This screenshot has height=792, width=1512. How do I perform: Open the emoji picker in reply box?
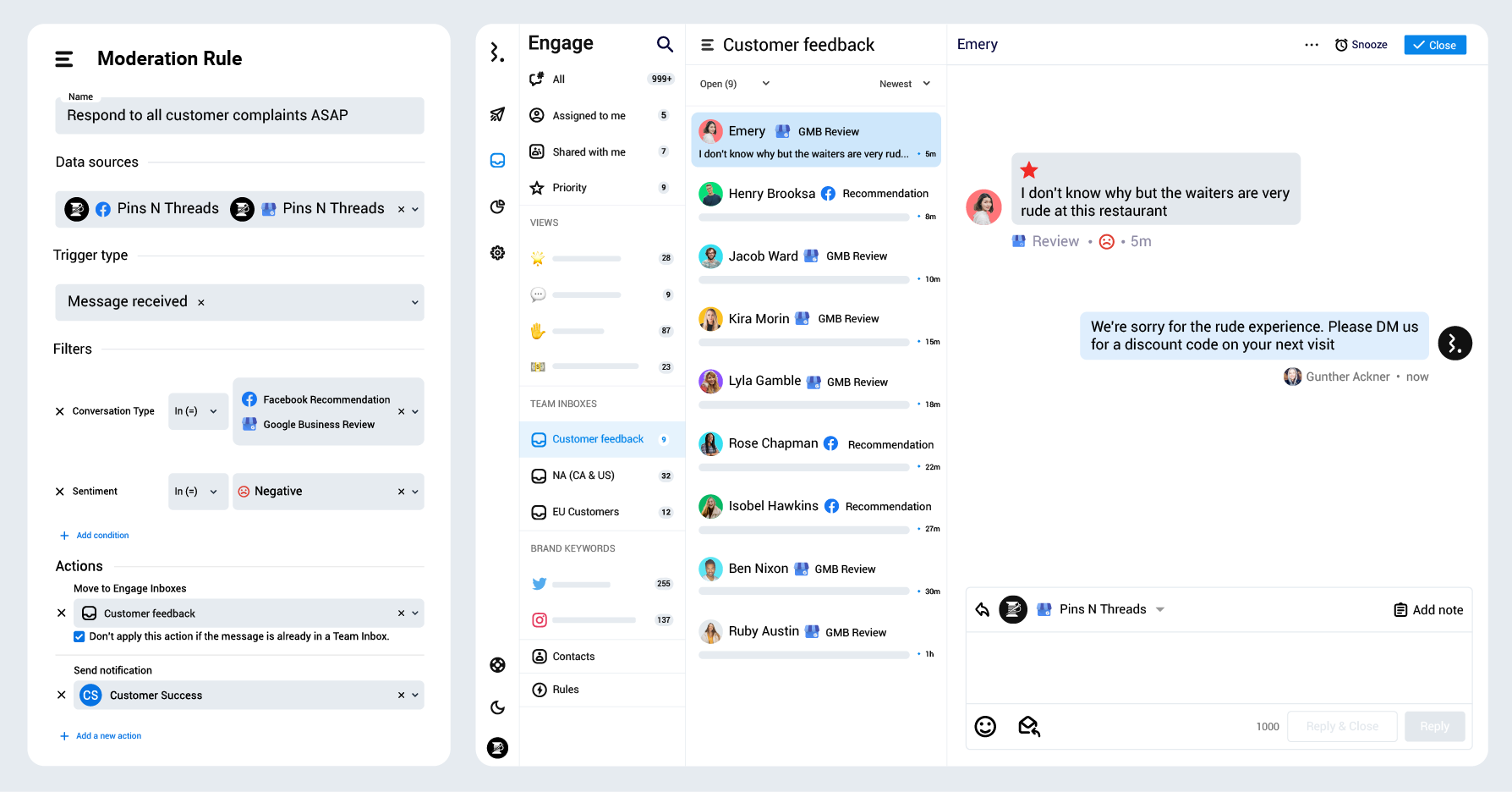985,726
